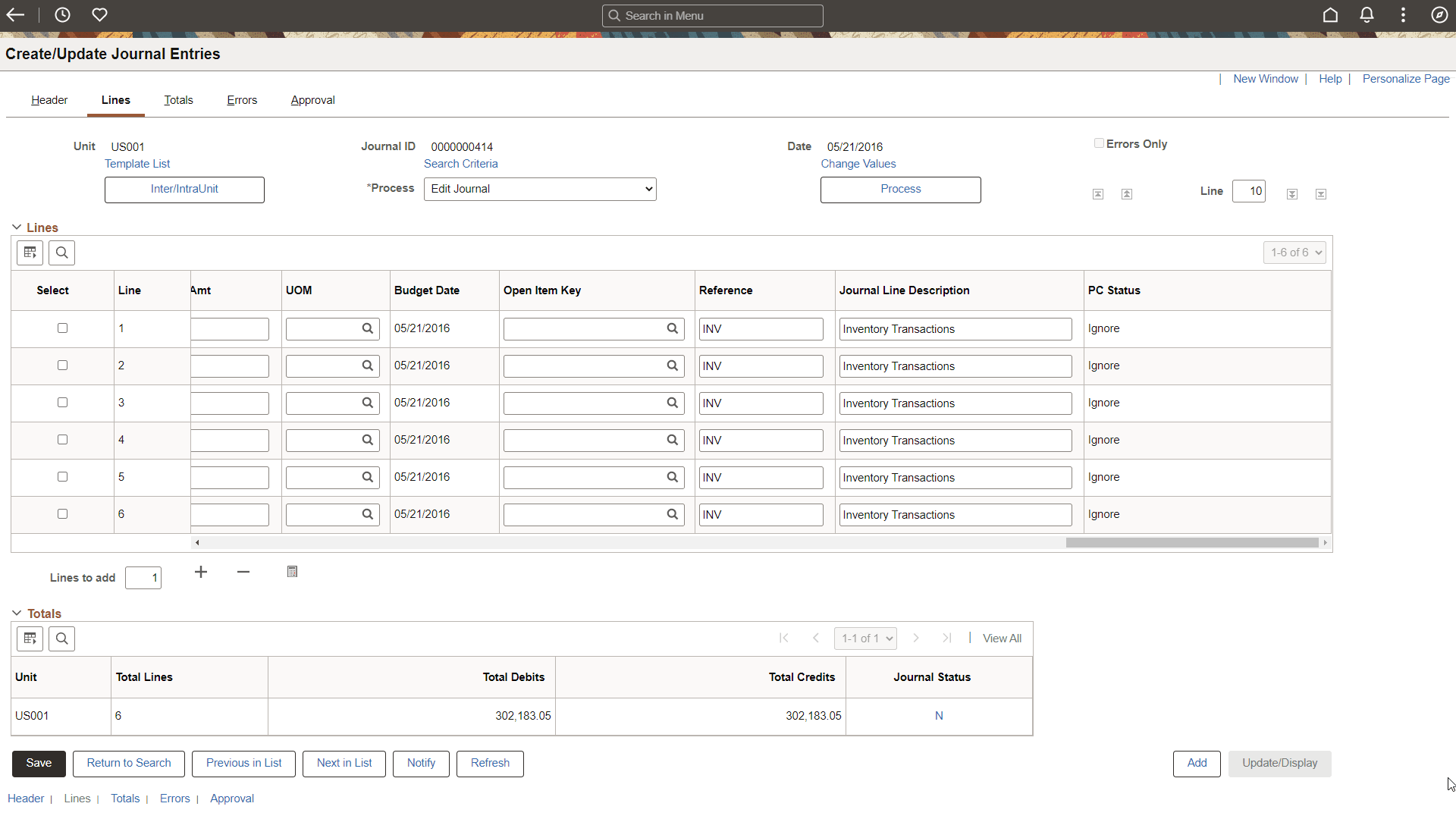Viewport: 1456px width, 819px height.
Task: Open the Template List link
Action: (x=137, y=164)
